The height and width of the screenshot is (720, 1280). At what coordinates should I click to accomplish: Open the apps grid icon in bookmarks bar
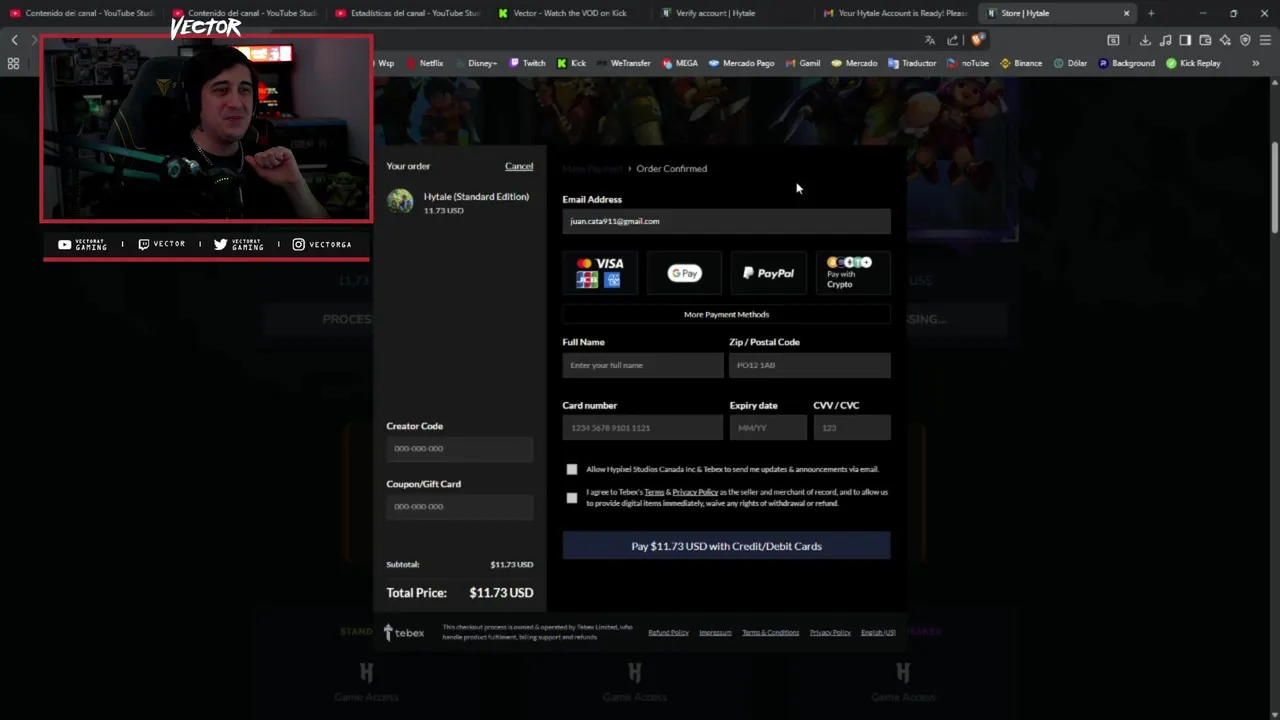point(13,63)
